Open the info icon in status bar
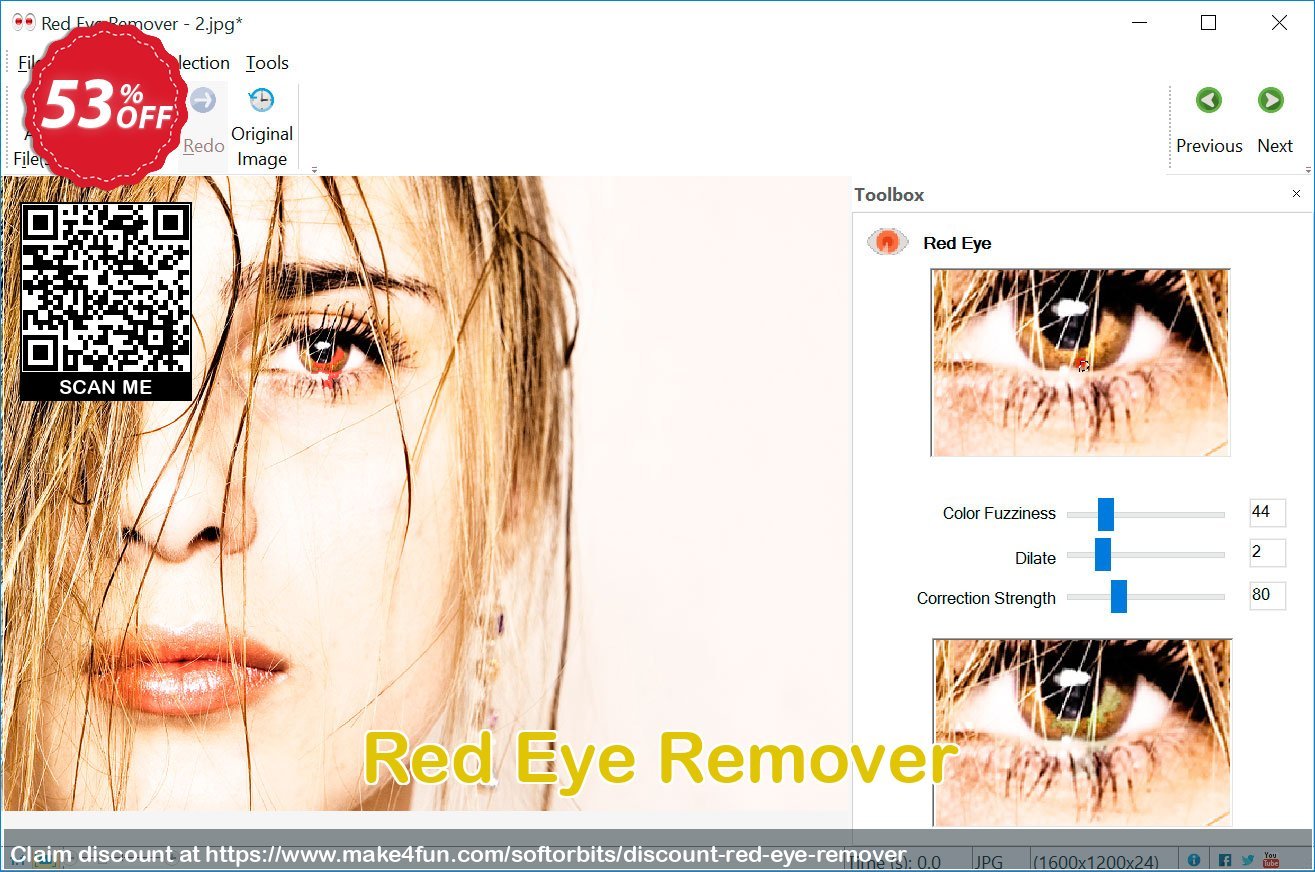Image resolution: width=1315 pixels, height=872 pixels. coord(1193,860)
